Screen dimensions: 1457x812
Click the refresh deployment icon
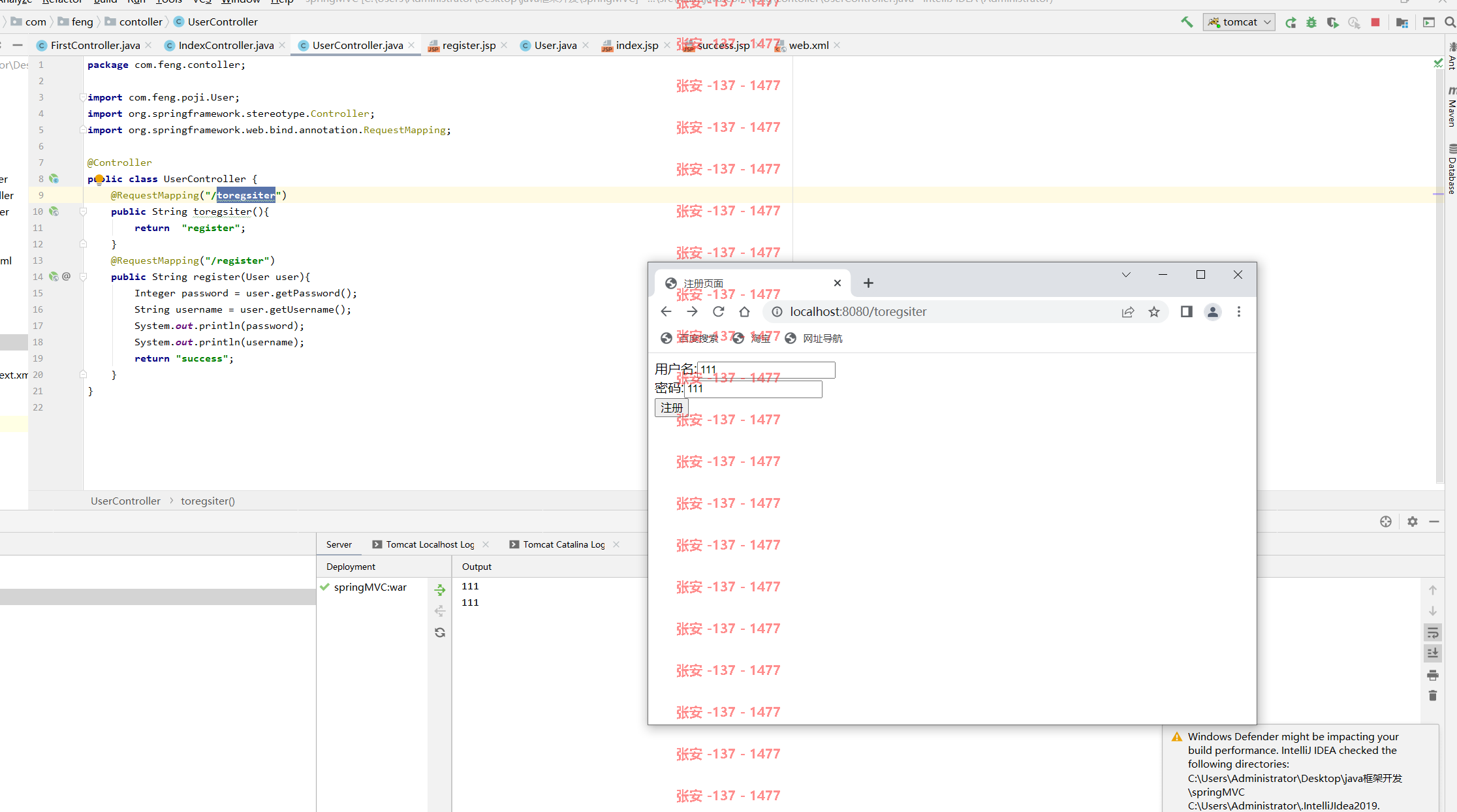pyautogui.click(x=440, y=632)
